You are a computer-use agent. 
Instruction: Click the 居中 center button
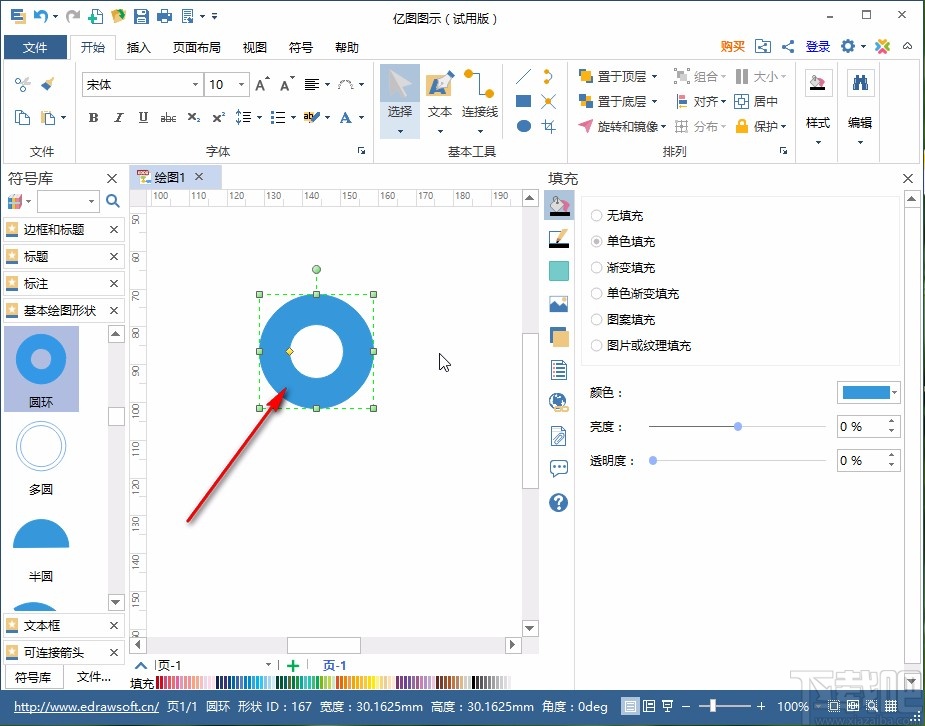756,101
